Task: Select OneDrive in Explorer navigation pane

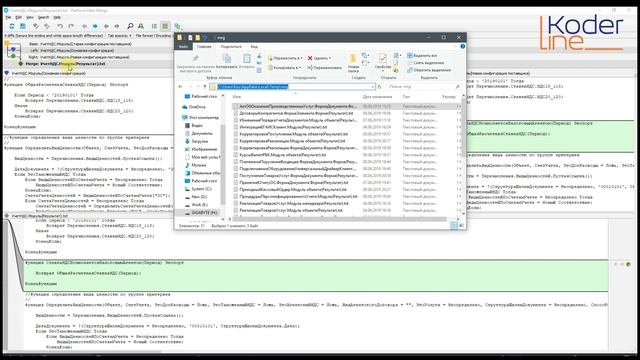Action: 194,107
